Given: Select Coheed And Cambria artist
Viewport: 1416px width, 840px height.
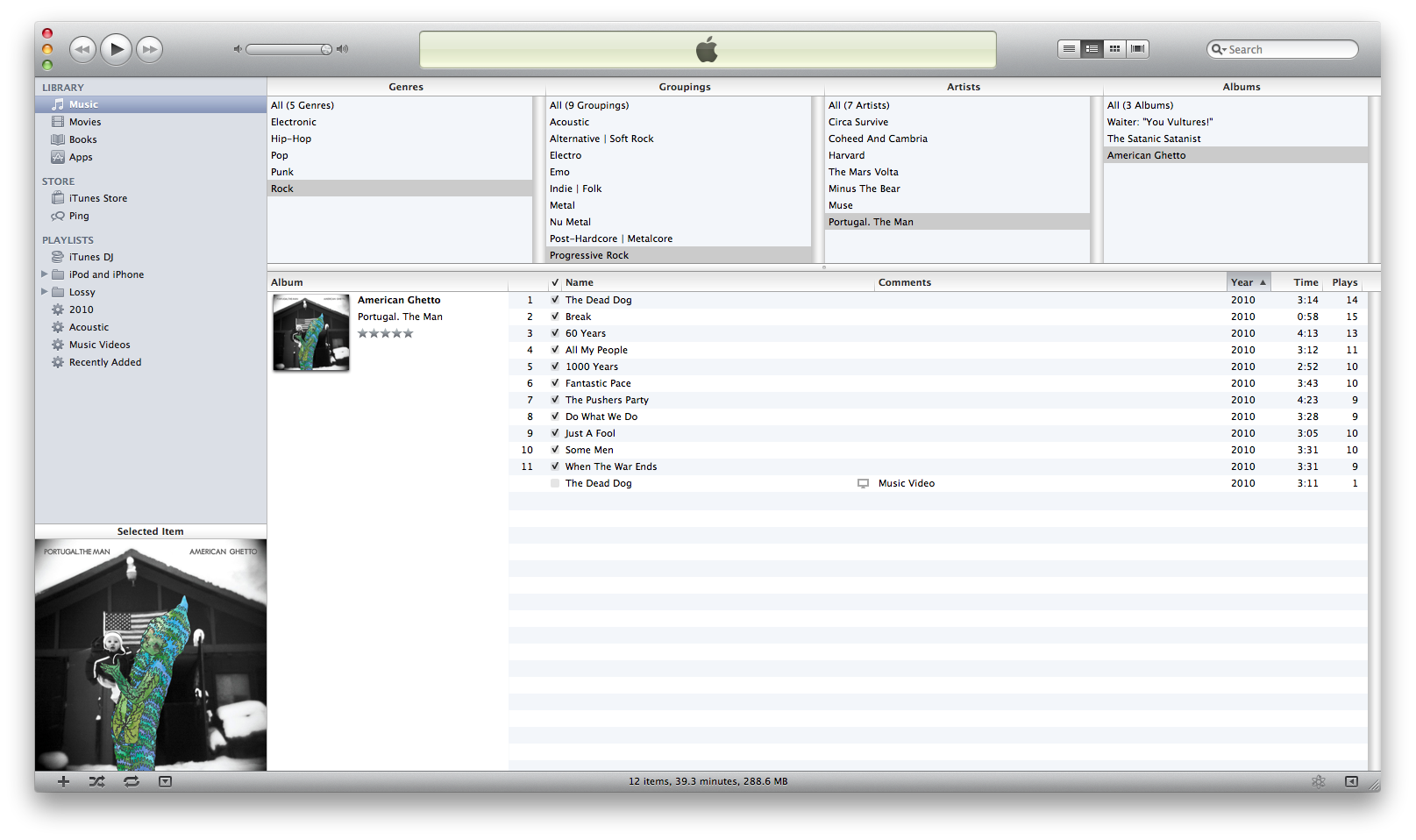Looking at the screenshot, I should pyautogui.click(x=957, y=139).
